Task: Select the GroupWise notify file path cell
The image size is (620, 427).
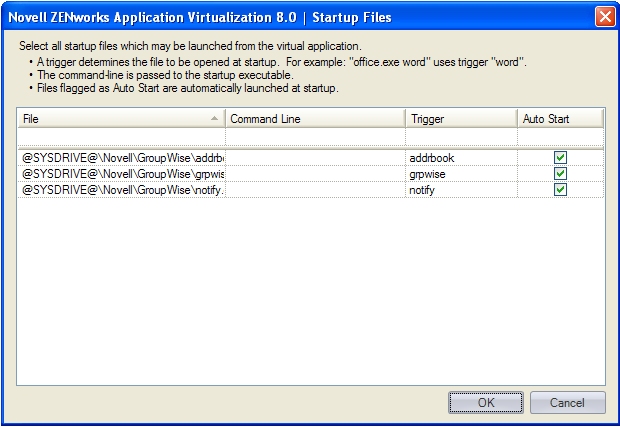Action: pyautogui.click(x=122, y=190)
